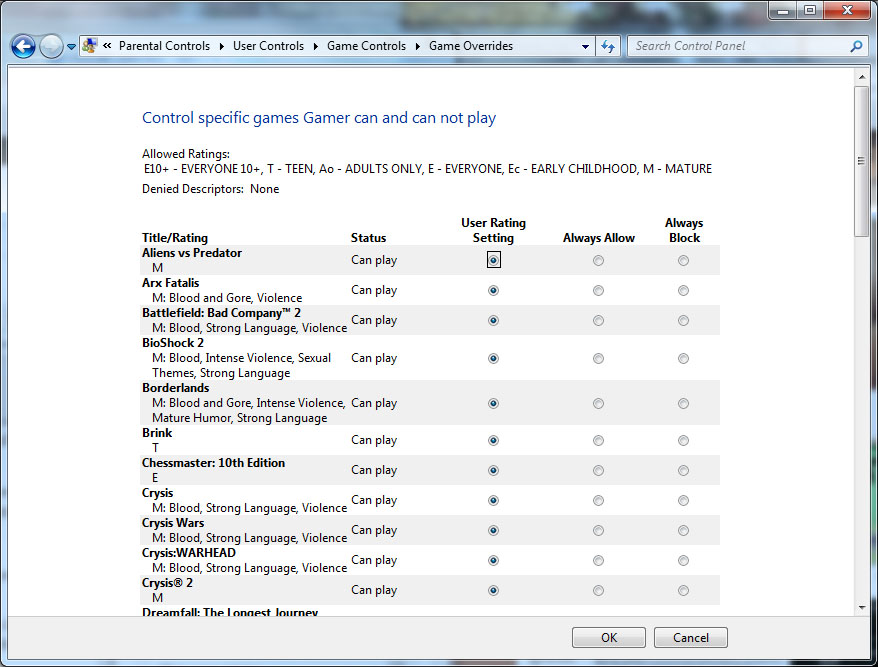Set Always Block for Battlefield: Bad Company 2

pyautogui.click(x=683, y=320)
